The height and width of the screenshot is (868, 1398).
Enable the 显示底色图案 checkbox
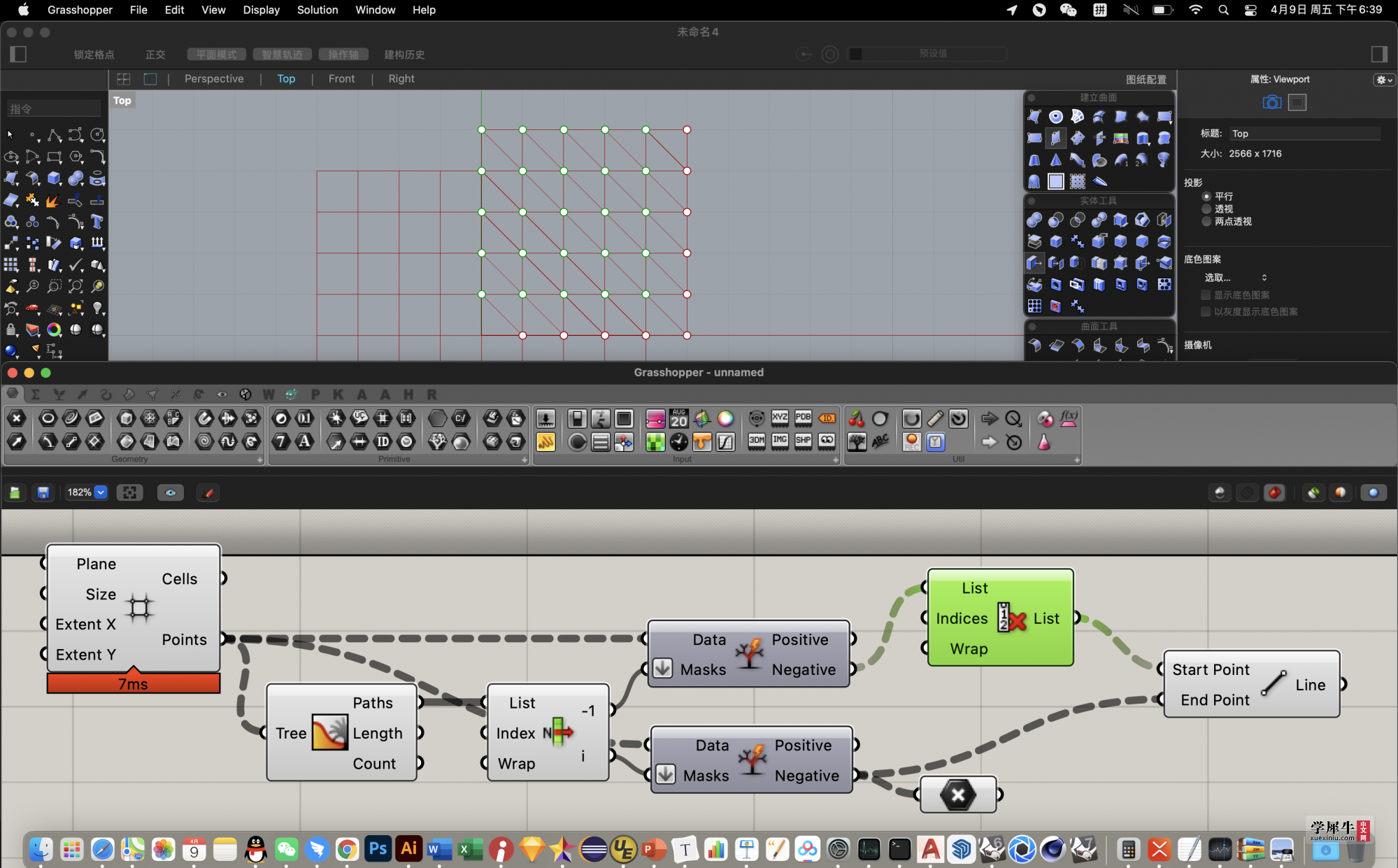(1206, 295)
